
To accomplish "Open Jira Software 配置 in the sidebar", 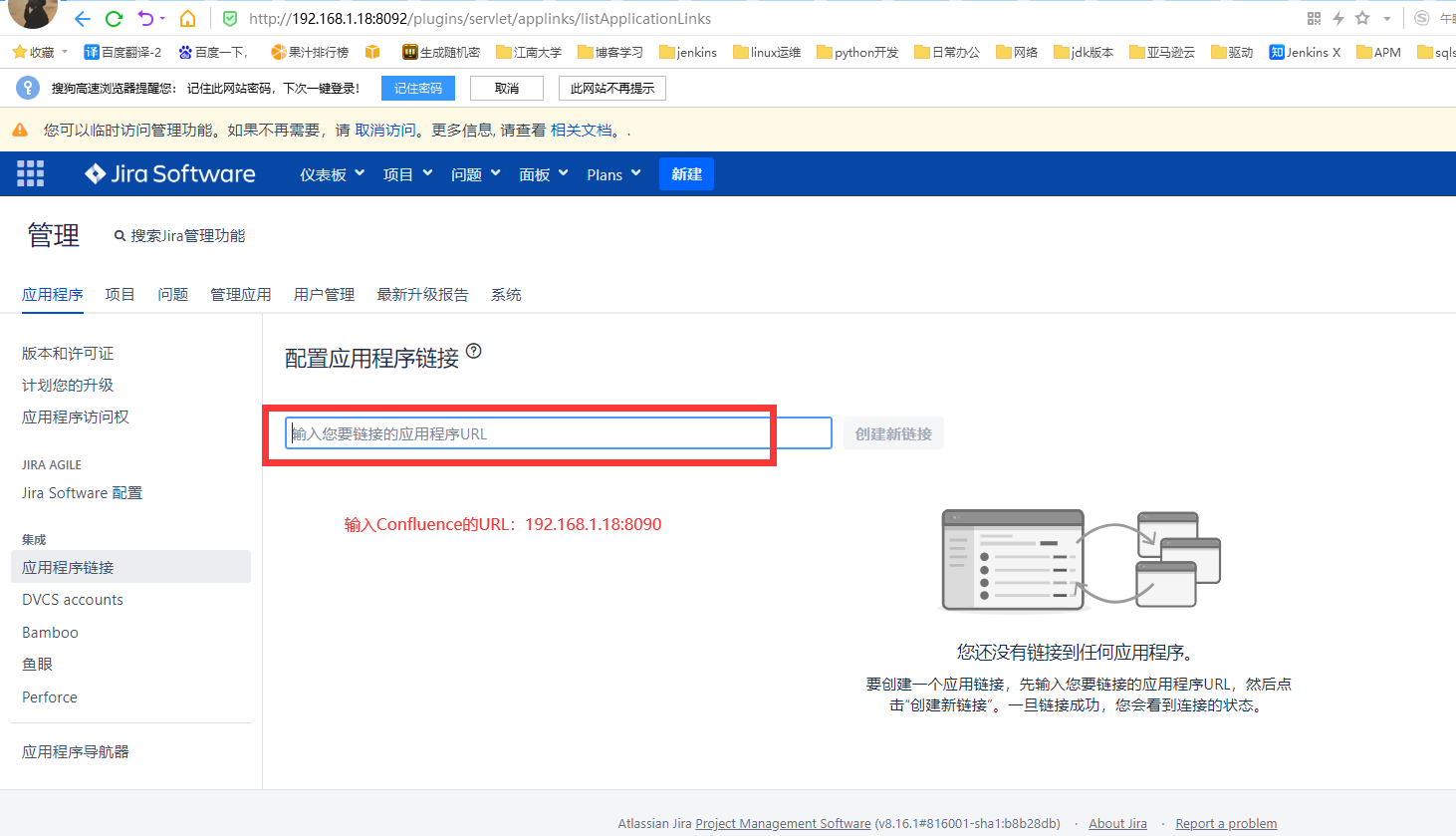I will (82, 492).
